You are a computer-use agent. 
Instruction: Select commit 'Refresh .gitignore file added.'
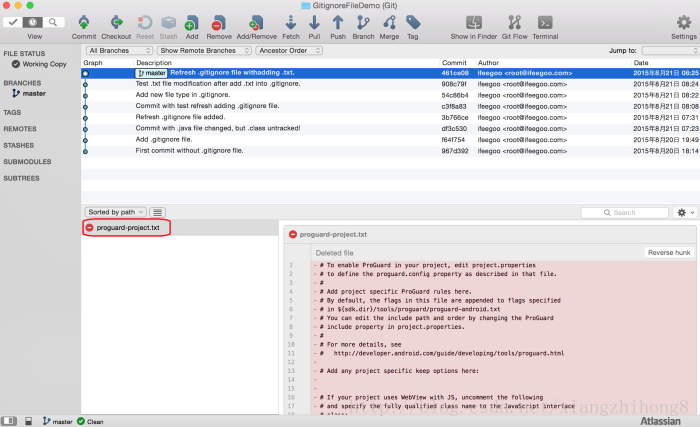pos(390,117)
